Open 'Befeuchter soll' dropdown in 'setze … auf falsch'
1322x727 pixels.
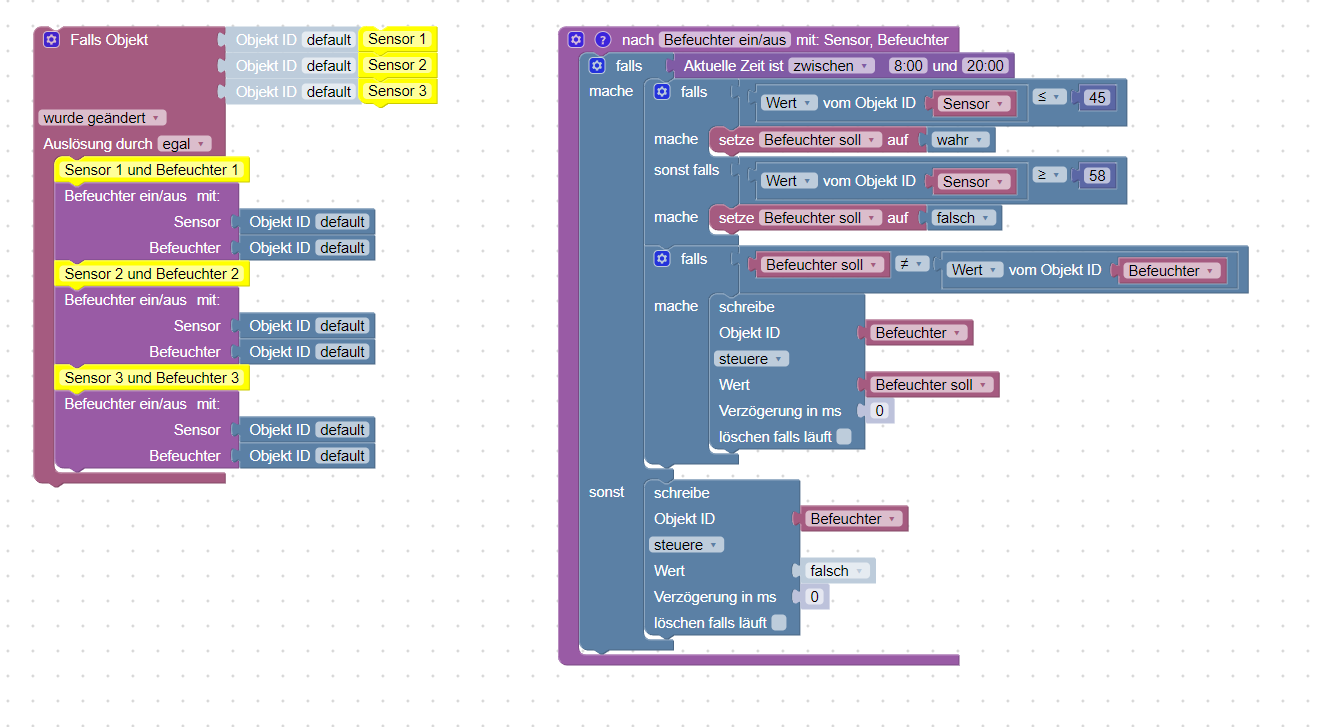[821, 218]
